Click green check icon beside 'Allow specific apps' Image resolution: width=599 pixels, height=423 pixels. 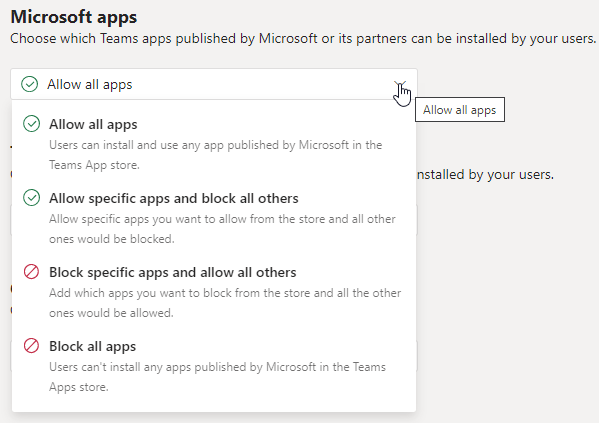[31, 198]
